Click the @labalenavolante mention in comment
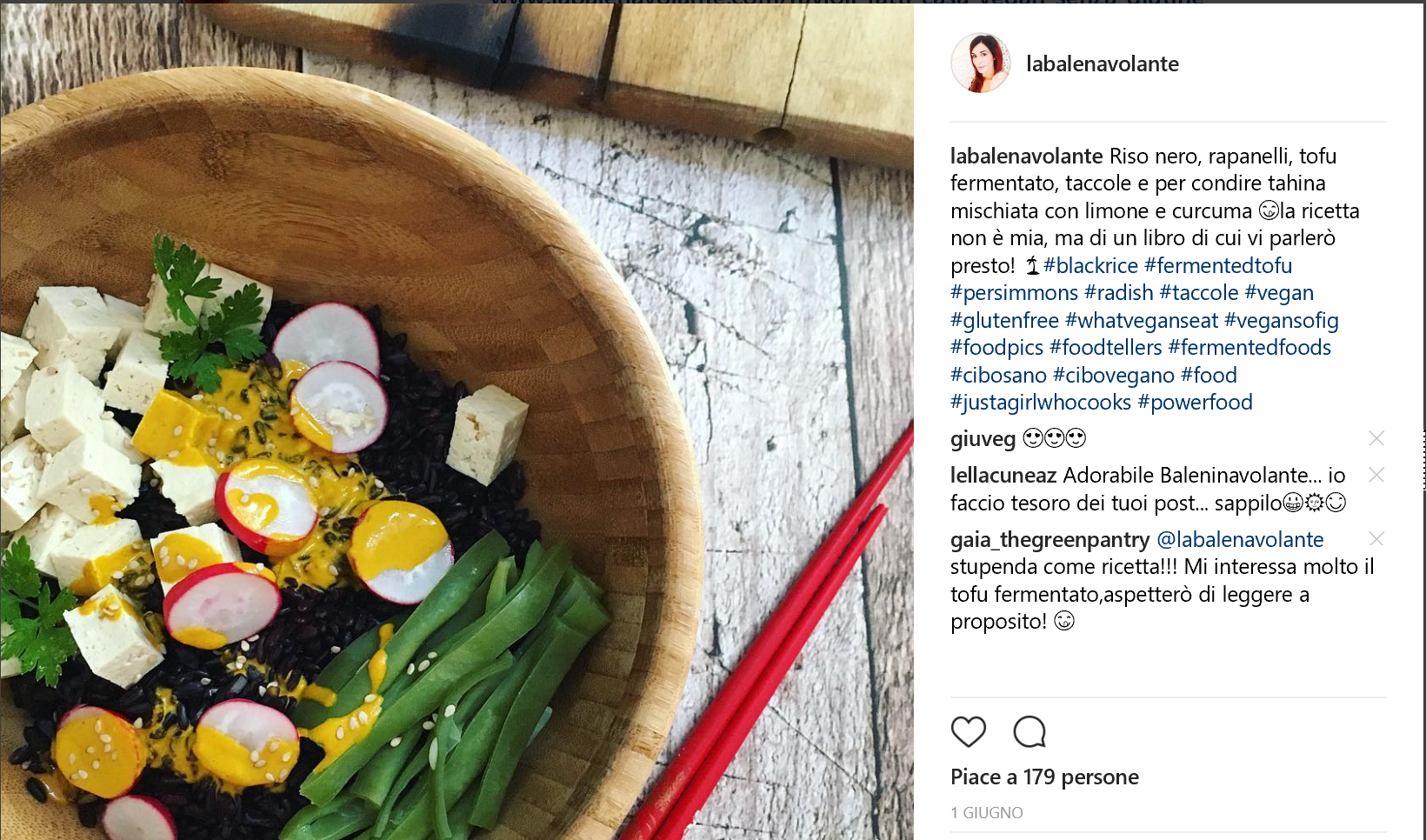This screenshot has width=1426, height=840. (x=1240, y=540)
